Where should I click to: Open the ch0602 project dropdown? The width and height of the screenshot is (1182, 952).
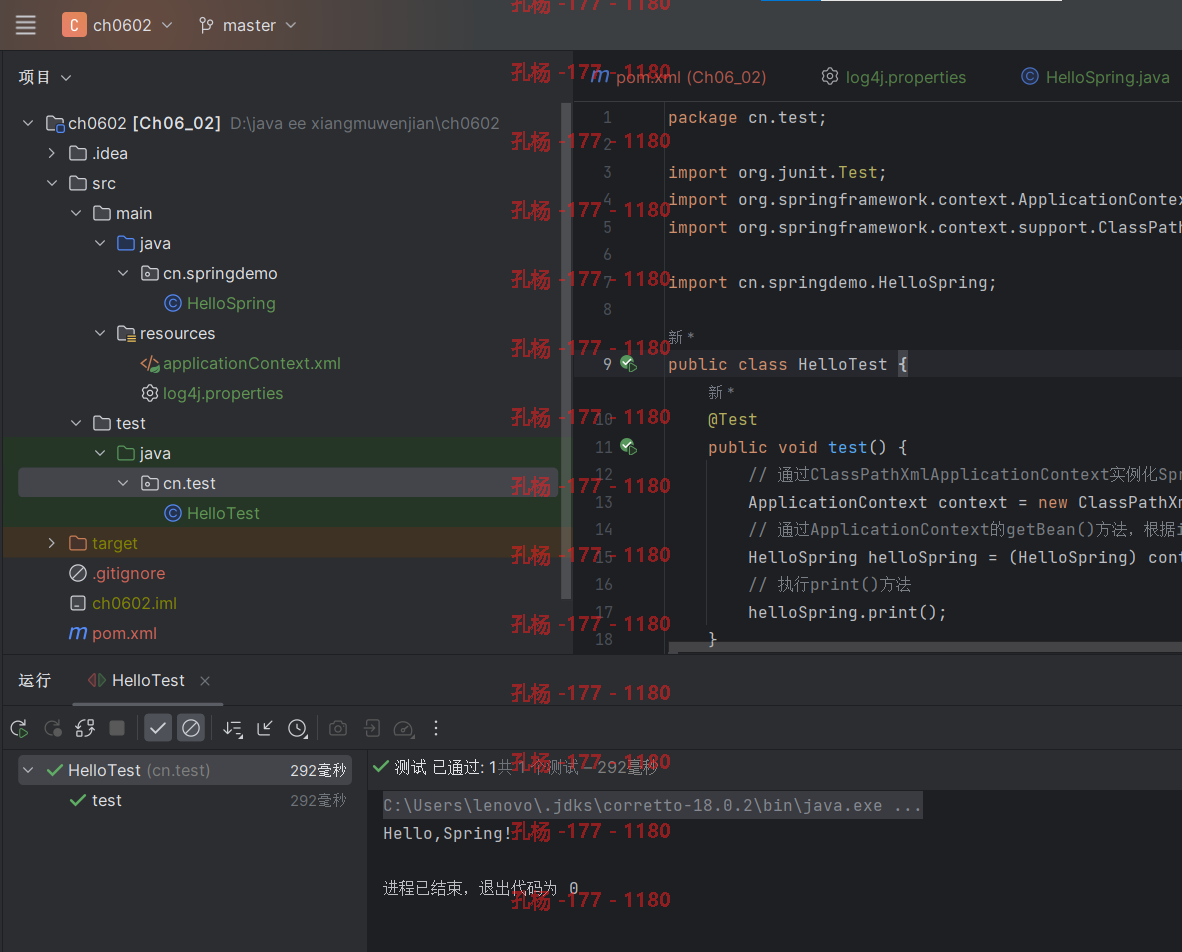click(118, 25)
